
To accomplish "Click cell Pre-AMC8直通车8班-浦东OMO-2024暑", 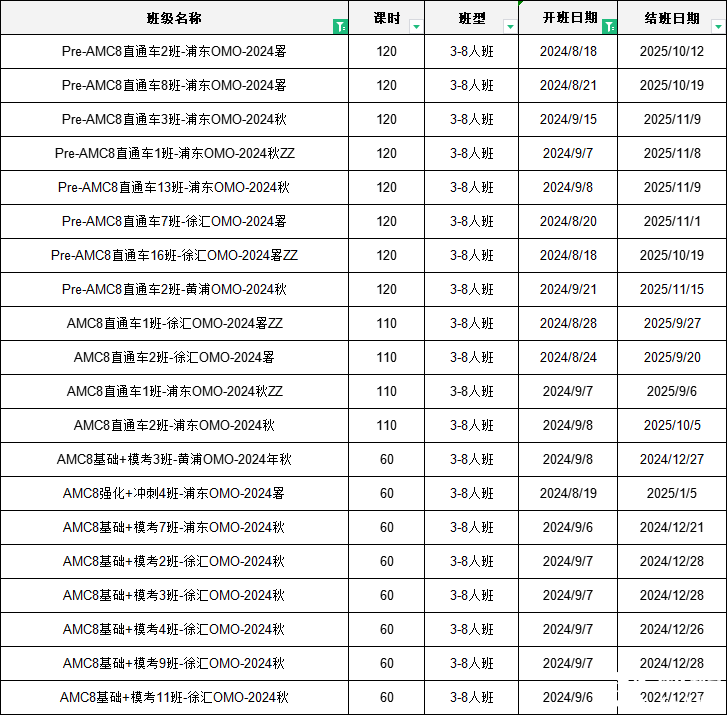I will pyautogui.click(x=174, y=85).
